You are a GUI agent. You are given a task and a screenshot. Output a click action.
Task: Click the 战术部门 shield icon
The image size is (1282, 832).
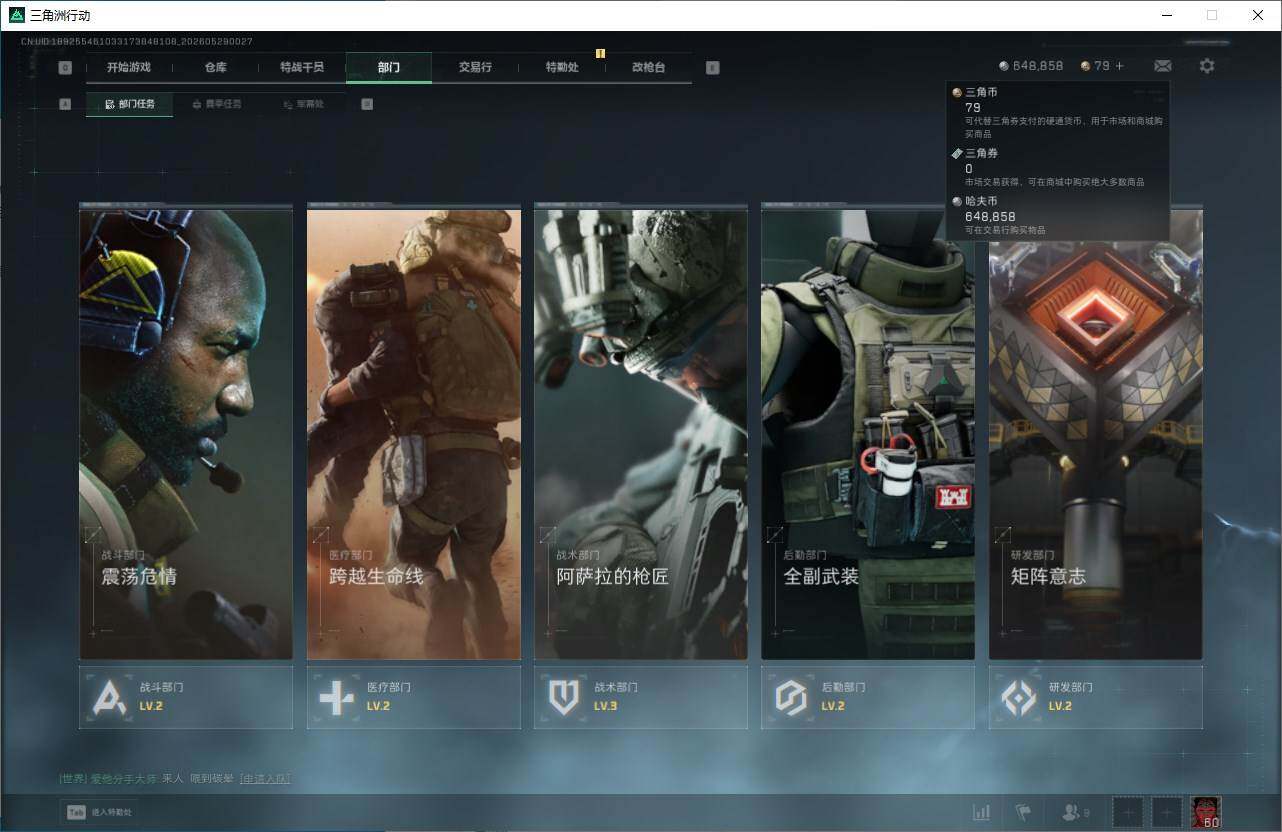pos(564,697)
